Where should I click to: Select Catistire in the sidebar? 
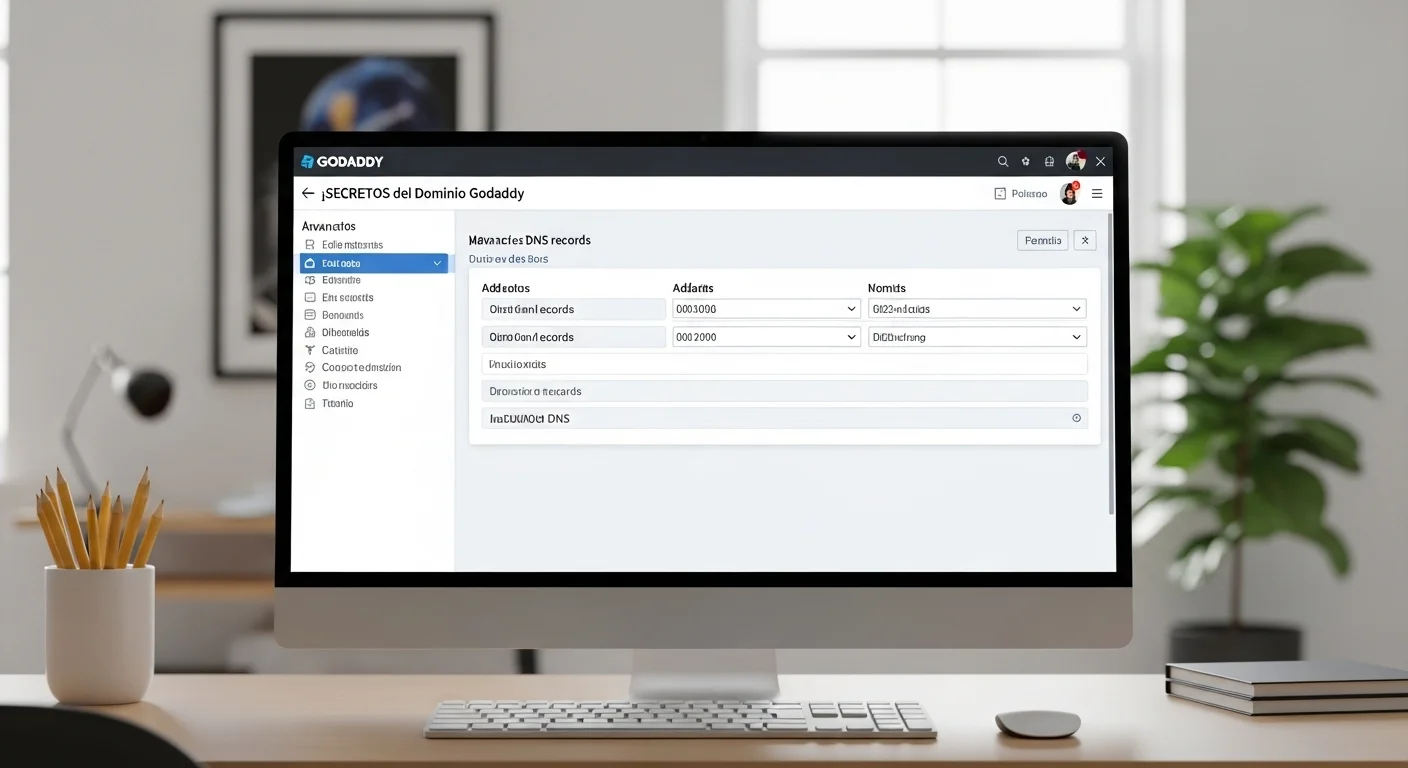(340, 350)
